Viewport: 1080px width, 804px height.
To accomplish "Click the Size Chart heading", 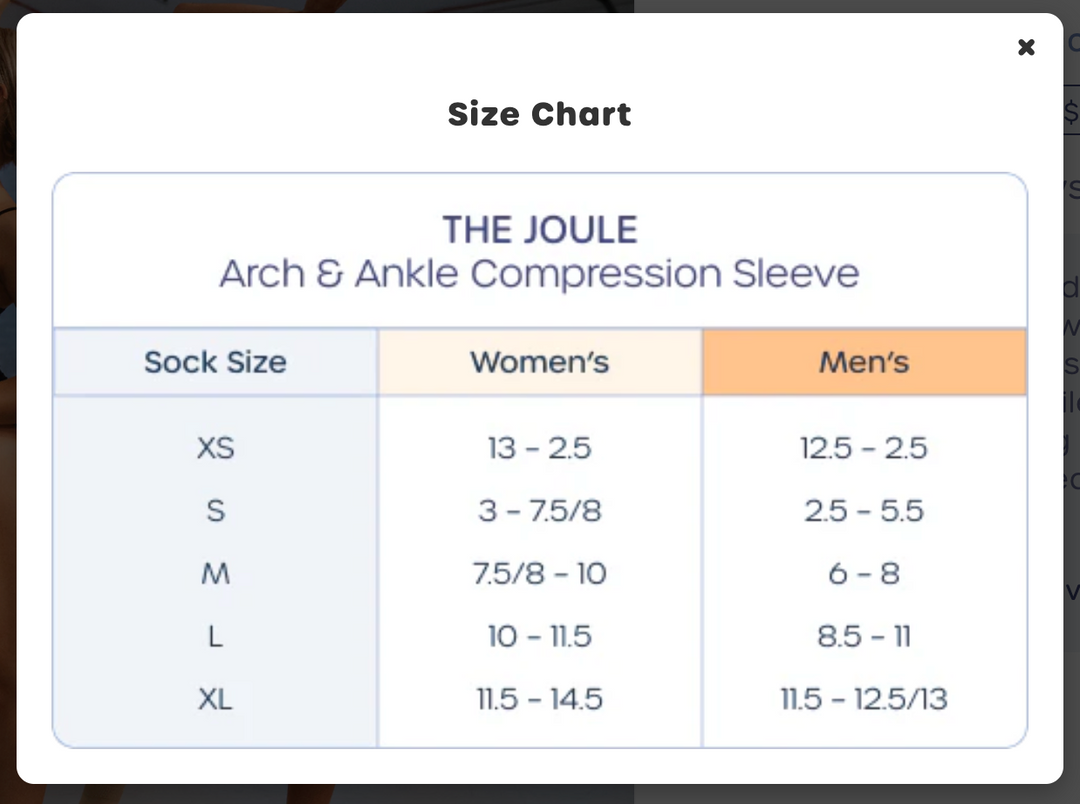I will (x=540, y=114).
